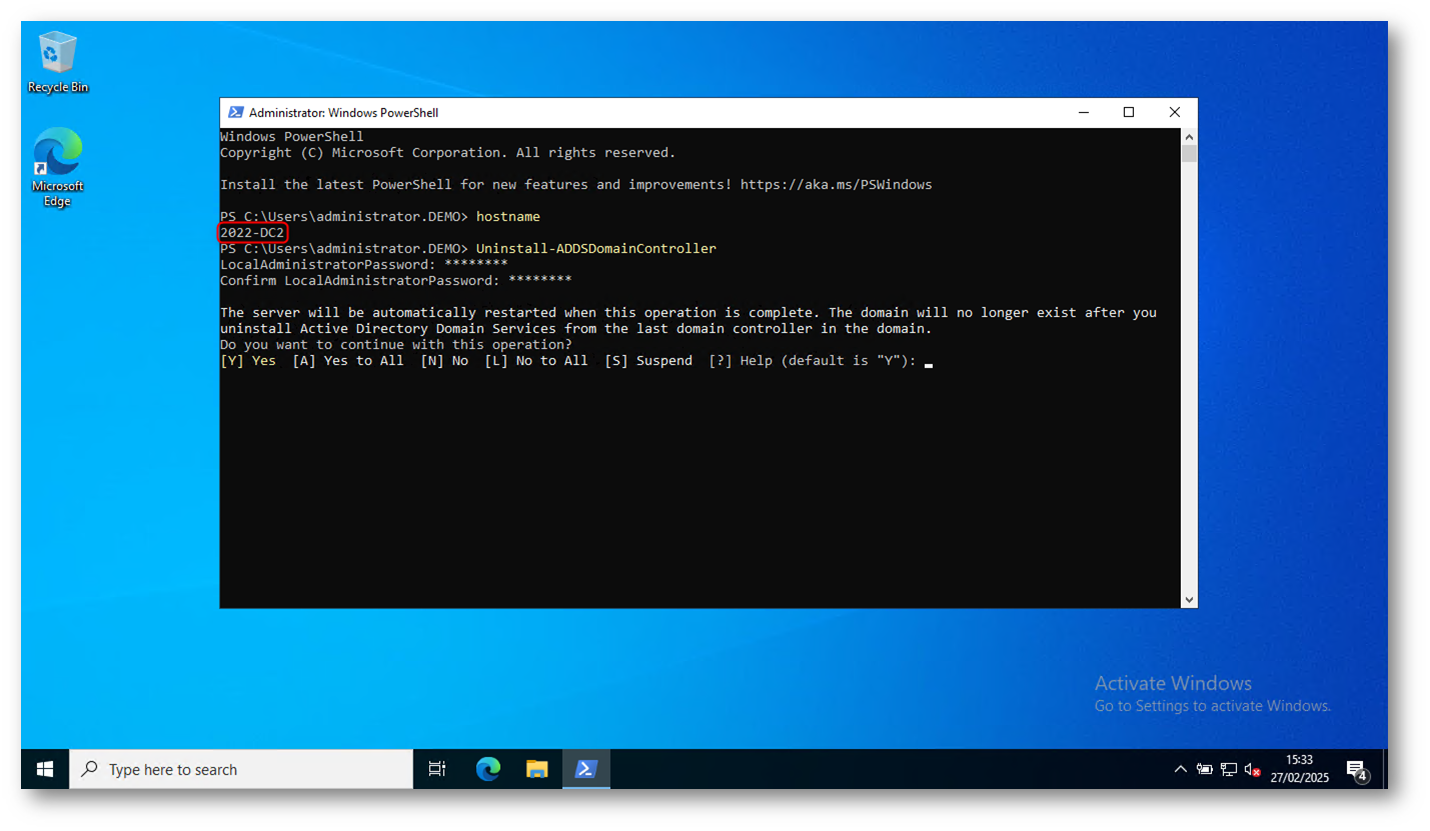The height and width of the screenshot is (831, 1430).
Task: Click the Task View taskbar icon
Action: (x=437, y=769)
